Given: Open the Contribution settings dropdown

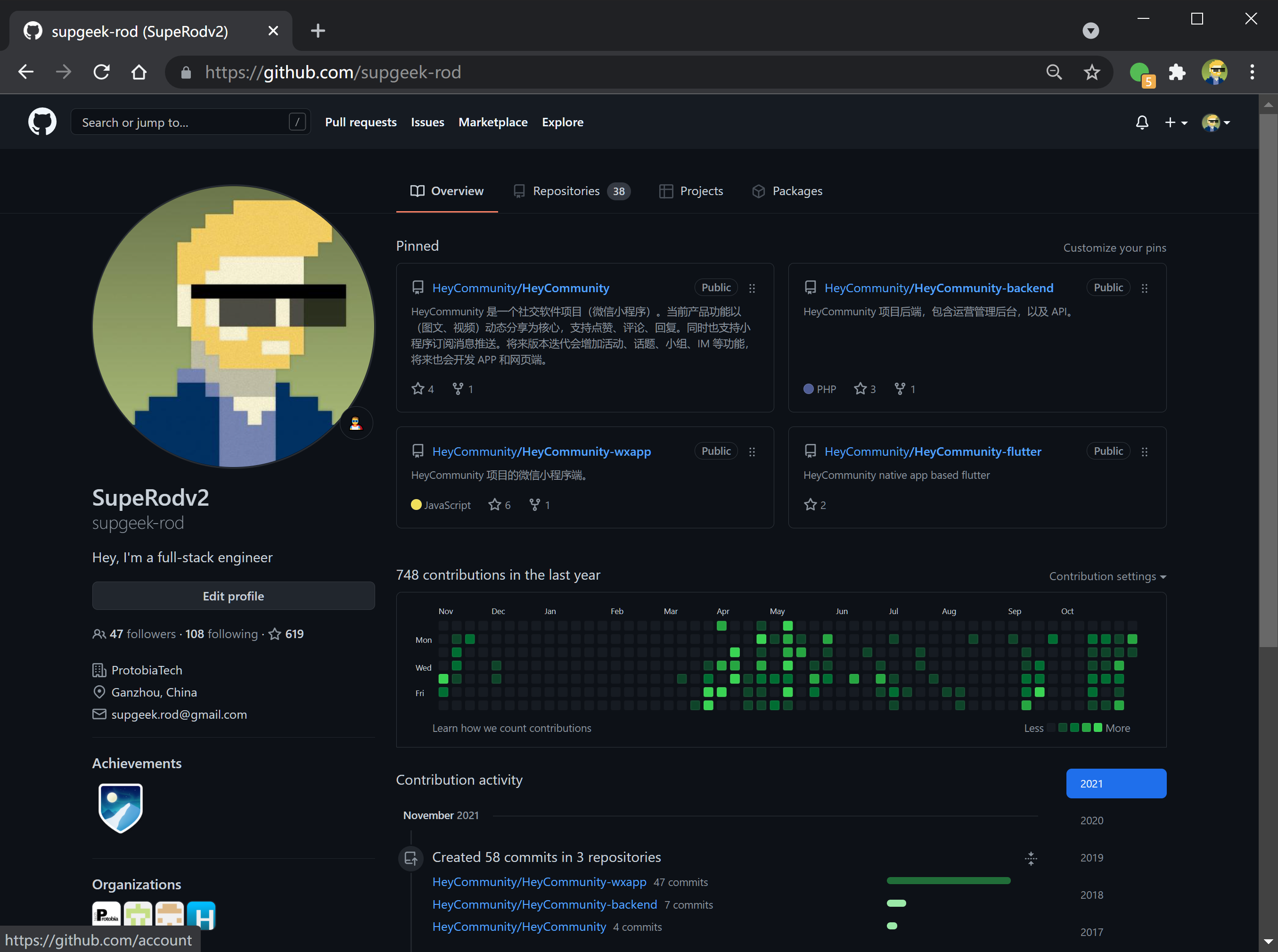Looking at the screenshot, I should click(x=1107, y=576).
